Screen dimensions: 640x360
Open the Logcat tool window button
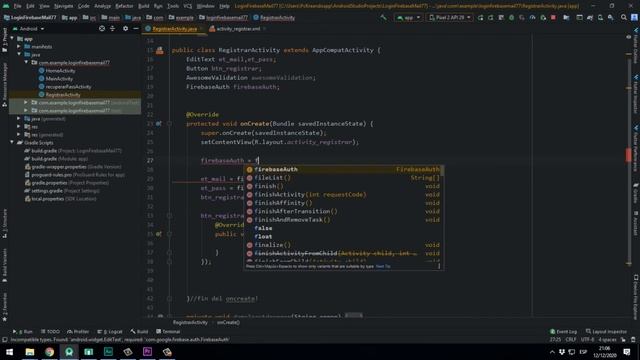110,331
